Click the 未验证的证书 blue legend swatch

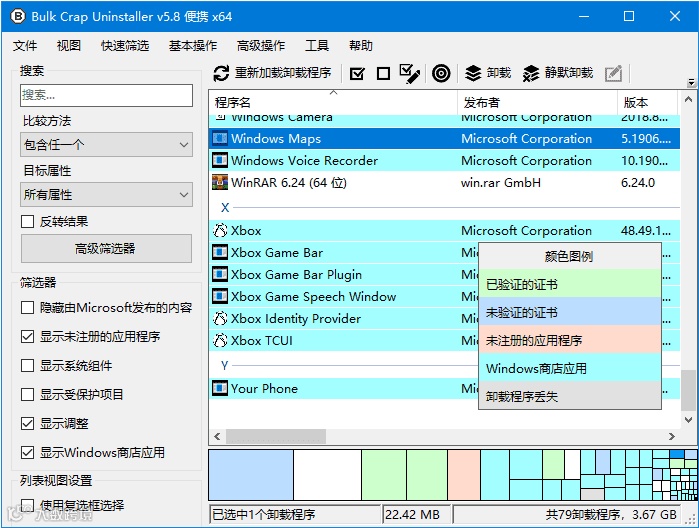570,312
